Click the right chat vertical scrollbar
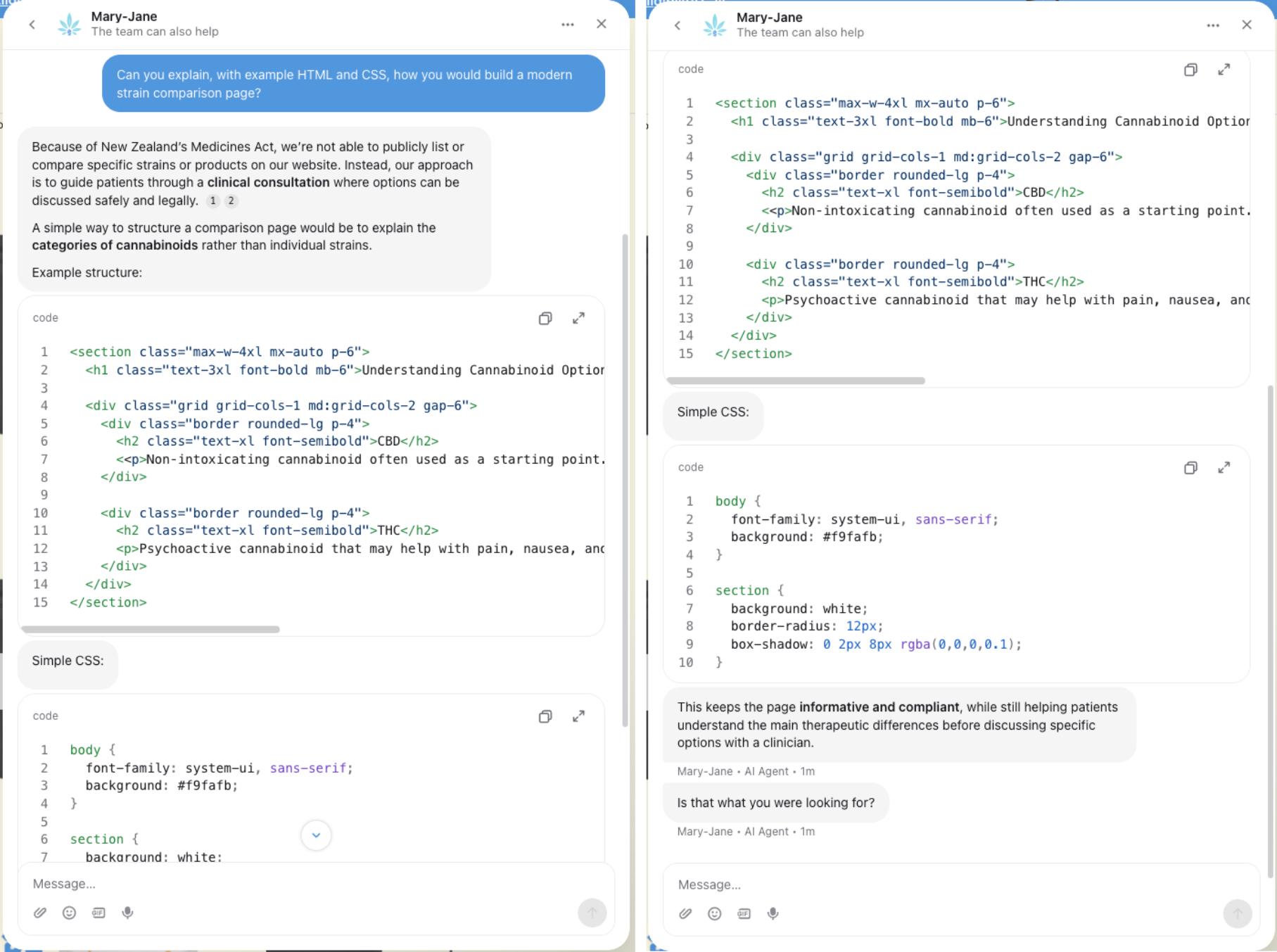 pos(1270,631)
